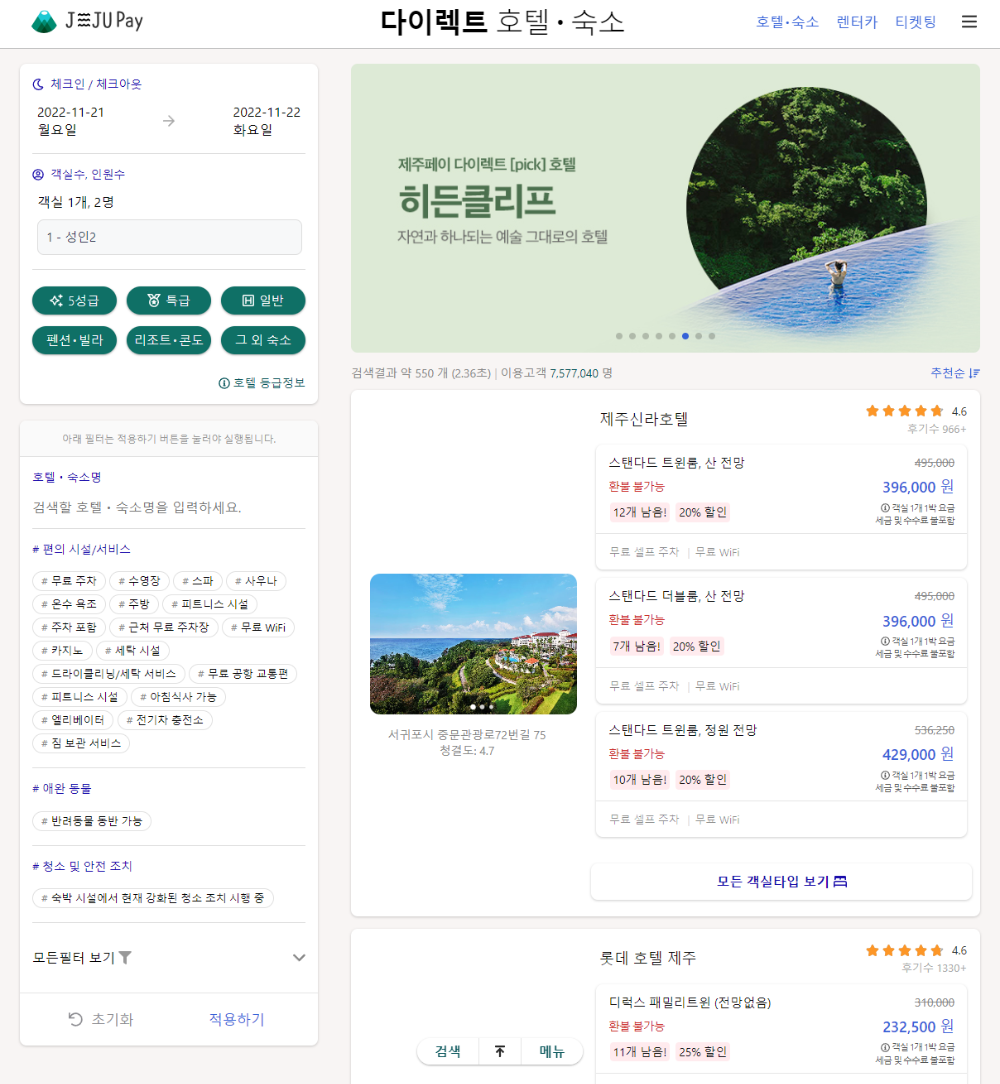Viewport: 1000px width, 1084px height.
Task: Click the 적용하기 apply button
Action: [237, 1019]
